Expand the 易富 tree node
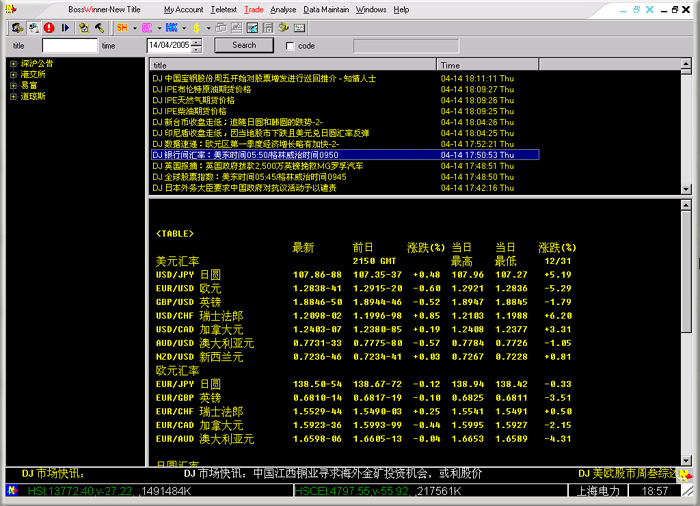Screen dimensions: 700x506 [x=13, y=85]
